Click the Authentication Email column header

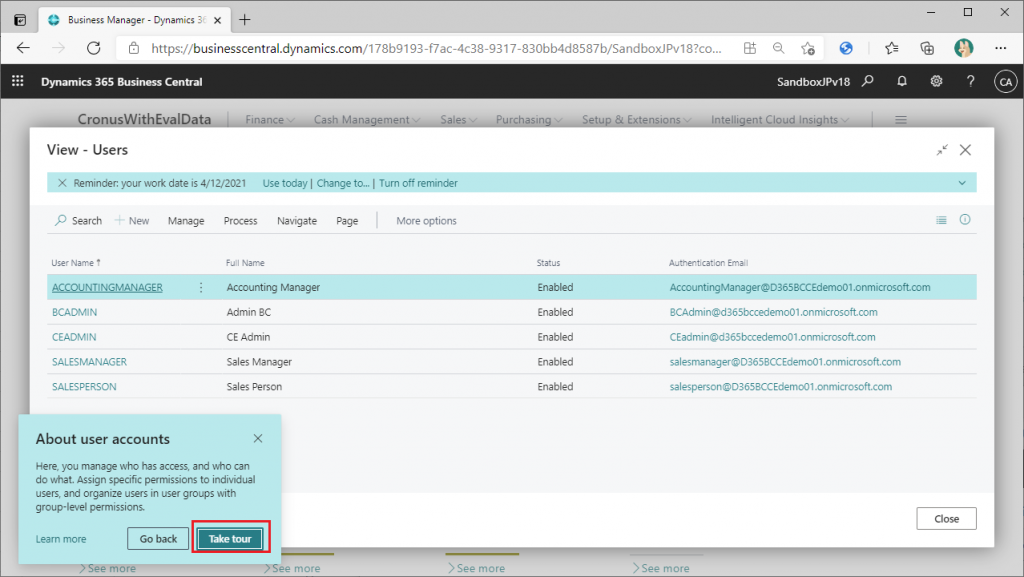point(708,262)
